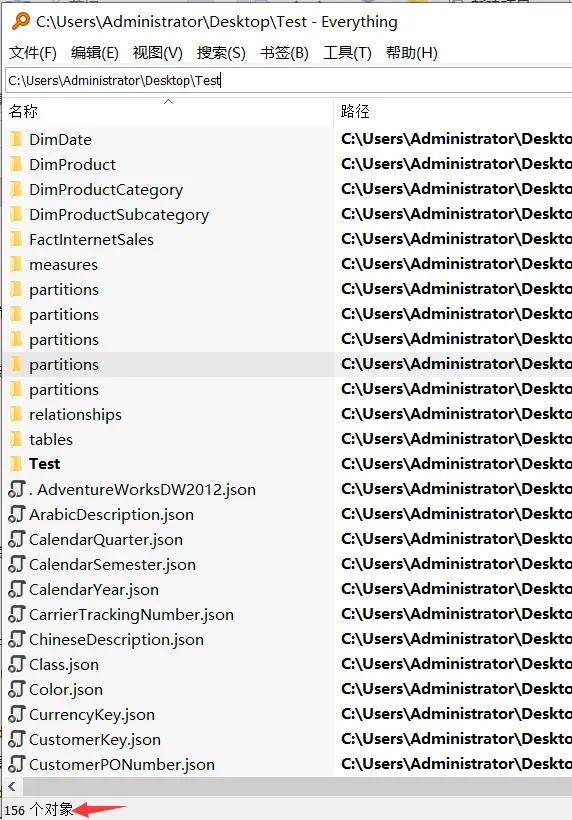Click the CalendarSemester.json file icon
Screen dimensions: 572x820
pos(16,564)
